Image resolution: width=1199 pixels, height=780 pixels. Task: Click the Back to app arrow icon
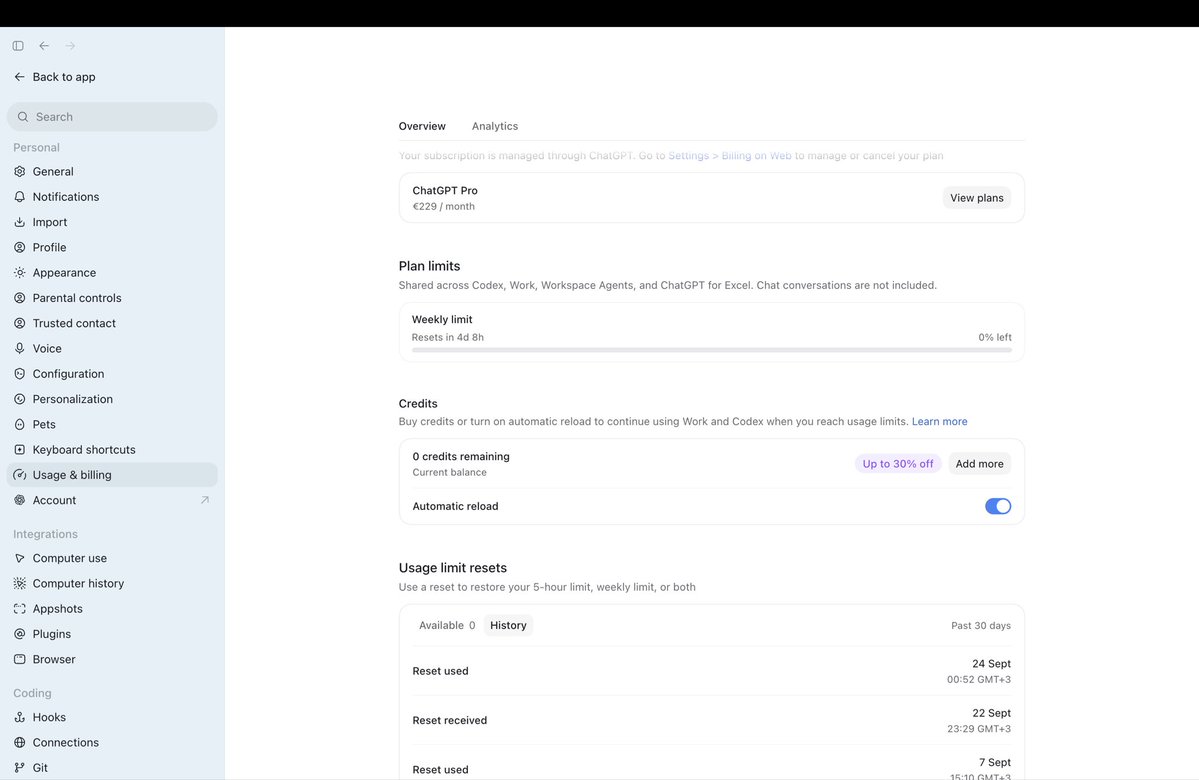(x=20, y=76)
